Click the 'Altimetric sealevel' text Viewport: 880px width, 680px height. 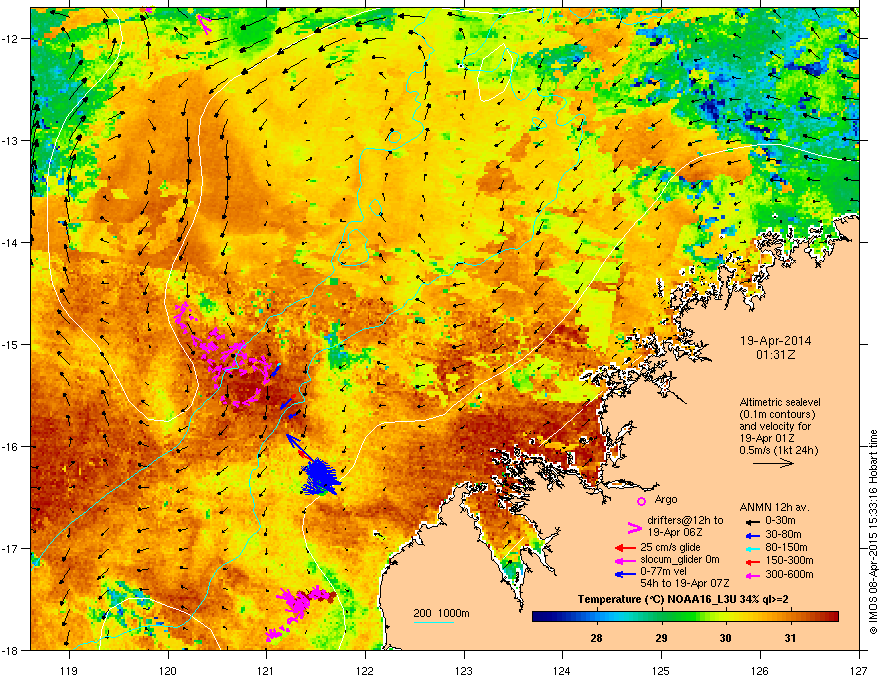[x=780, y=402]
